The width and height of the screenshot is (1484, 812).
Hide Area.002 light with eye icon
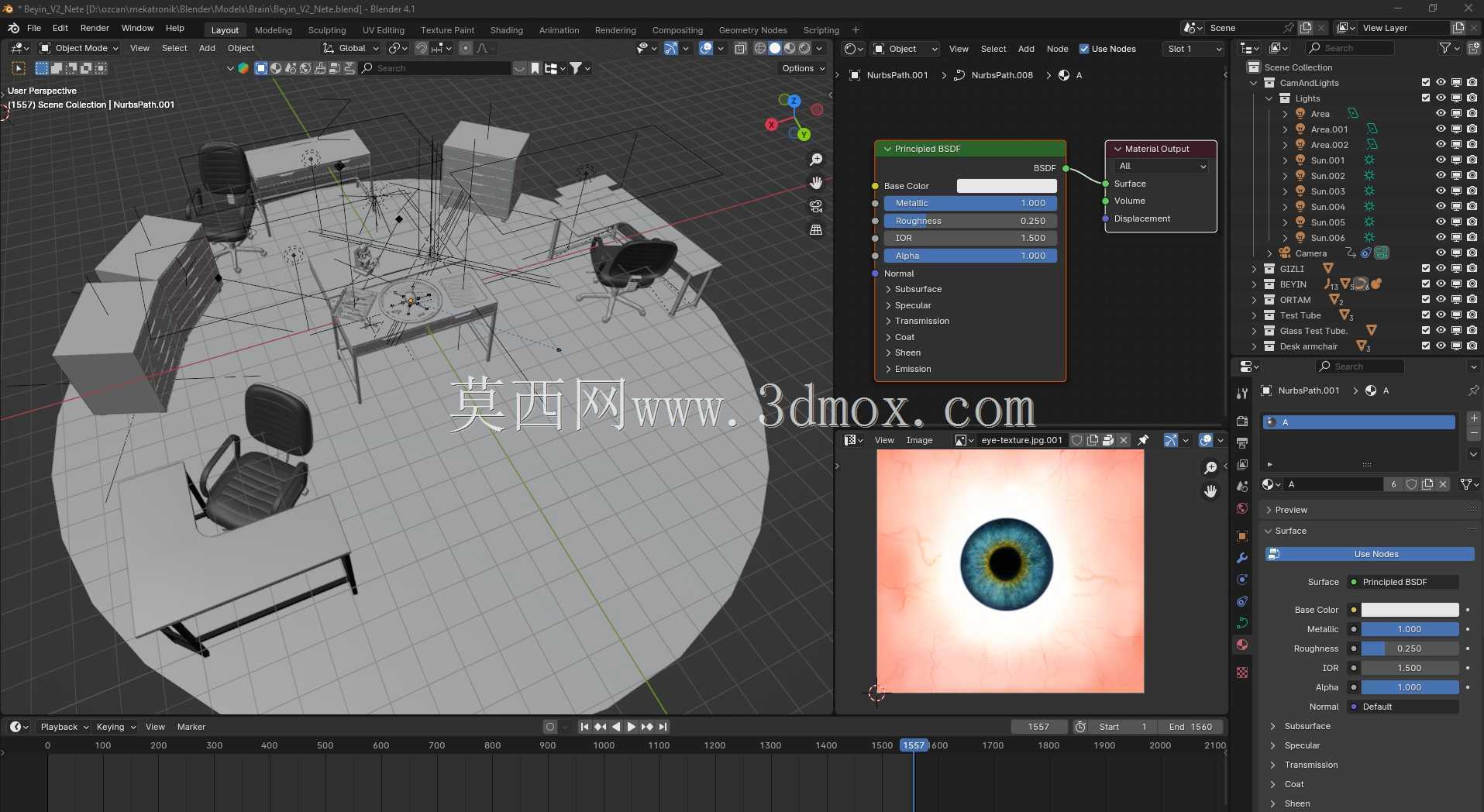pos(1441,145)
